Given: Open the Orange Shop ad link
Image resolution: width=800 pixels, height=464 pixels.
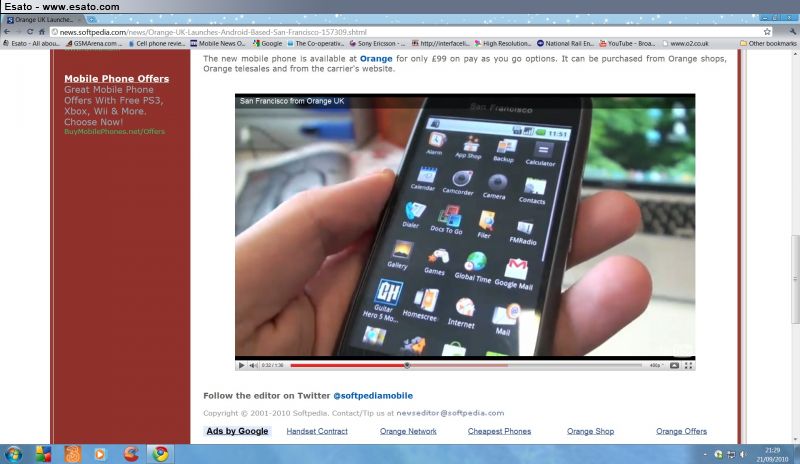Looking at the screenshot, I should [x=590, y=431].
